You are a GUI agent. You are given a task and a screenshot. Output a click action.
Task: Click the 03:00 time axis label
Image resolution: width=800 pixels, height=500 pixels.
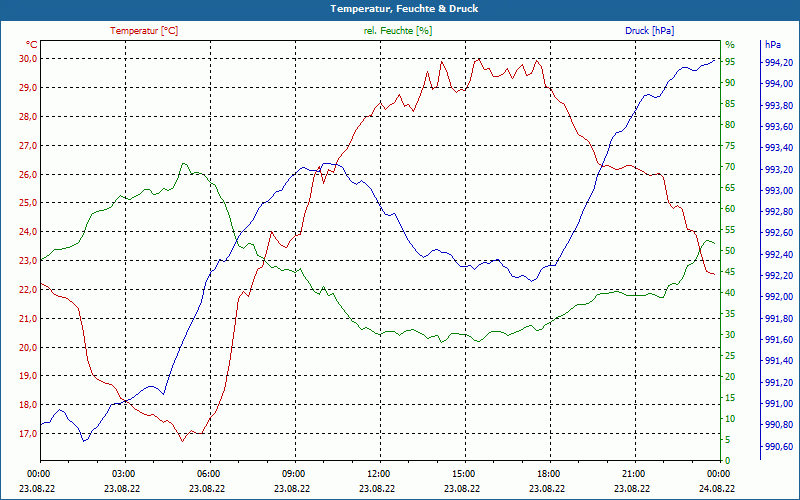click(x=122, y=473)
